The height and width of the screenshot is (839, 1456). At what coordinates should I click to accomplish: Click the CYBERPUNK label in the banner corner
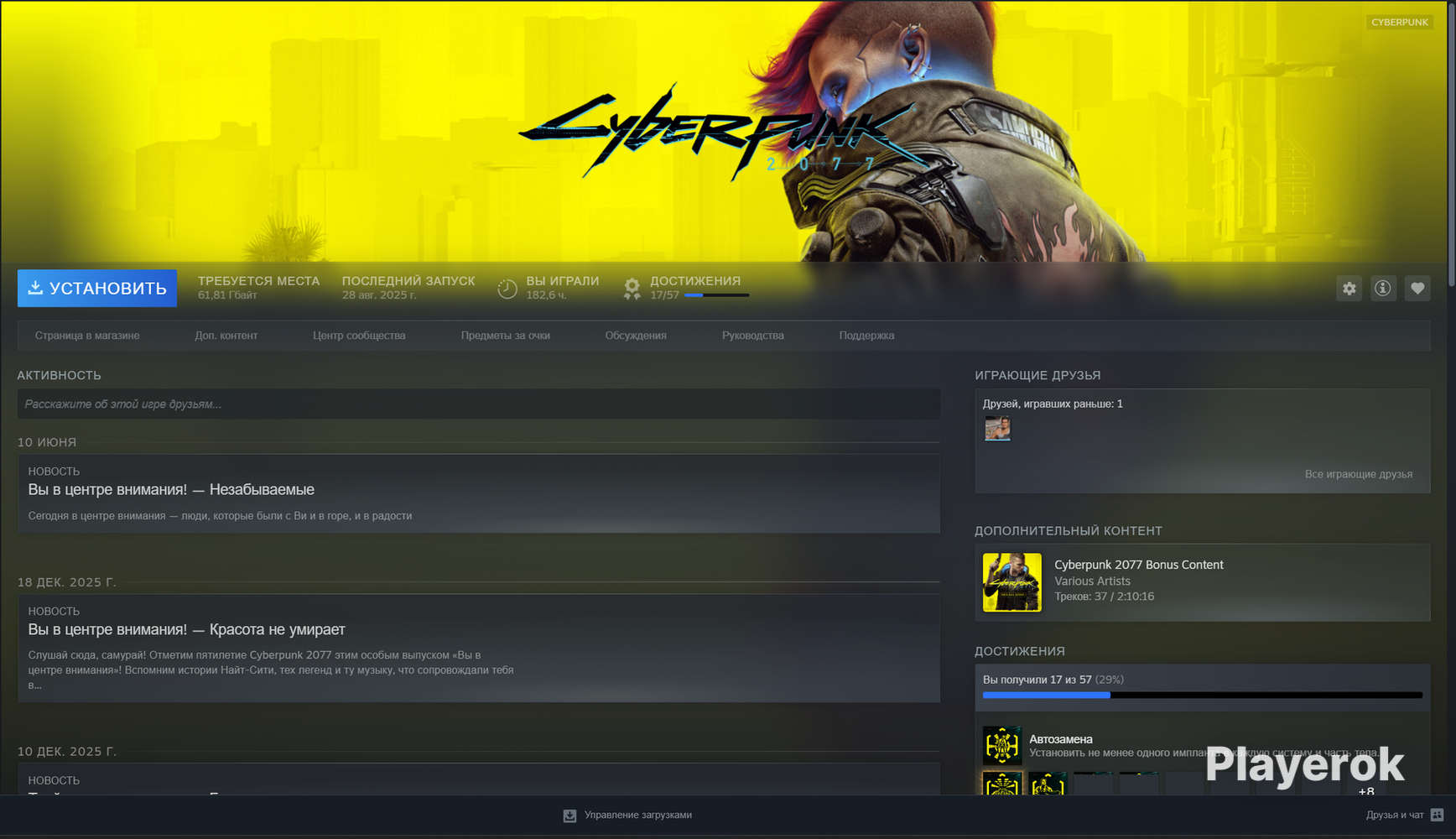pyautogui.click(x=1400, y=23)
